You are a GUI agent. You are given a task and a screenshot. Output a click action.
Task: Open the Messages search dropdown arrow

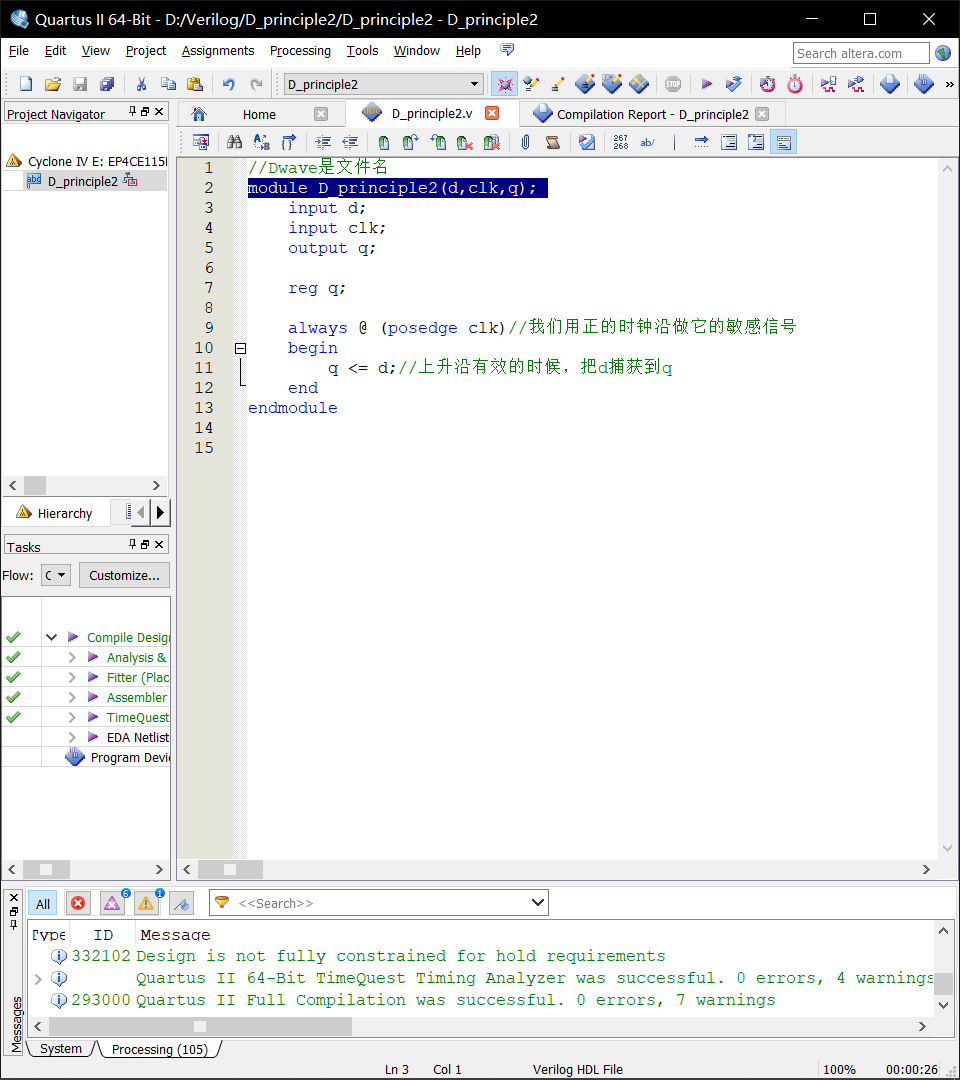pos(538,902)
